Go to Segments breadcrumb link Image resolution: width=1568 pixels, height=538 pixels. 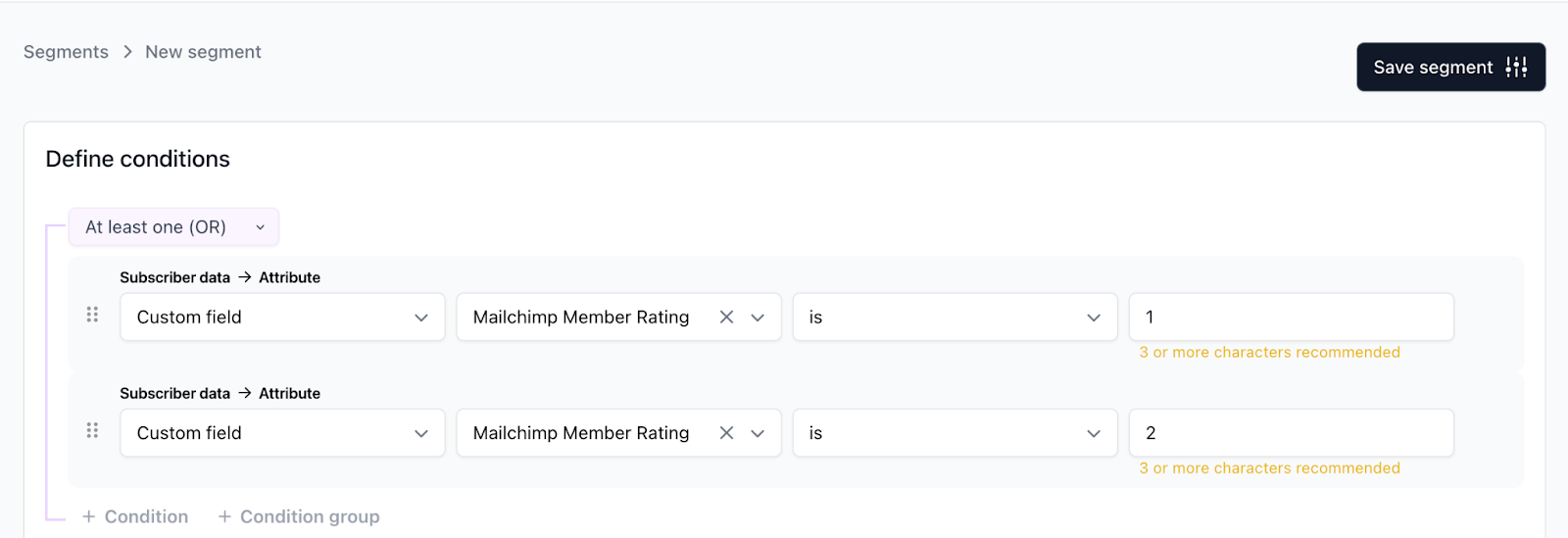click(66, 52)
